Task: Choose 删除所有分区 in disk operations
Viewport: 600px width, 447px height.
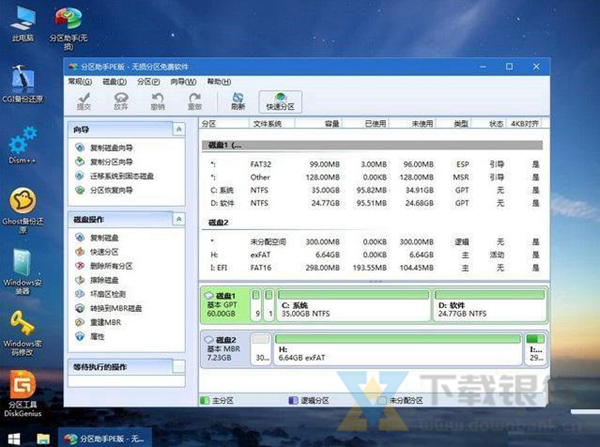Action: click(104, 266)
